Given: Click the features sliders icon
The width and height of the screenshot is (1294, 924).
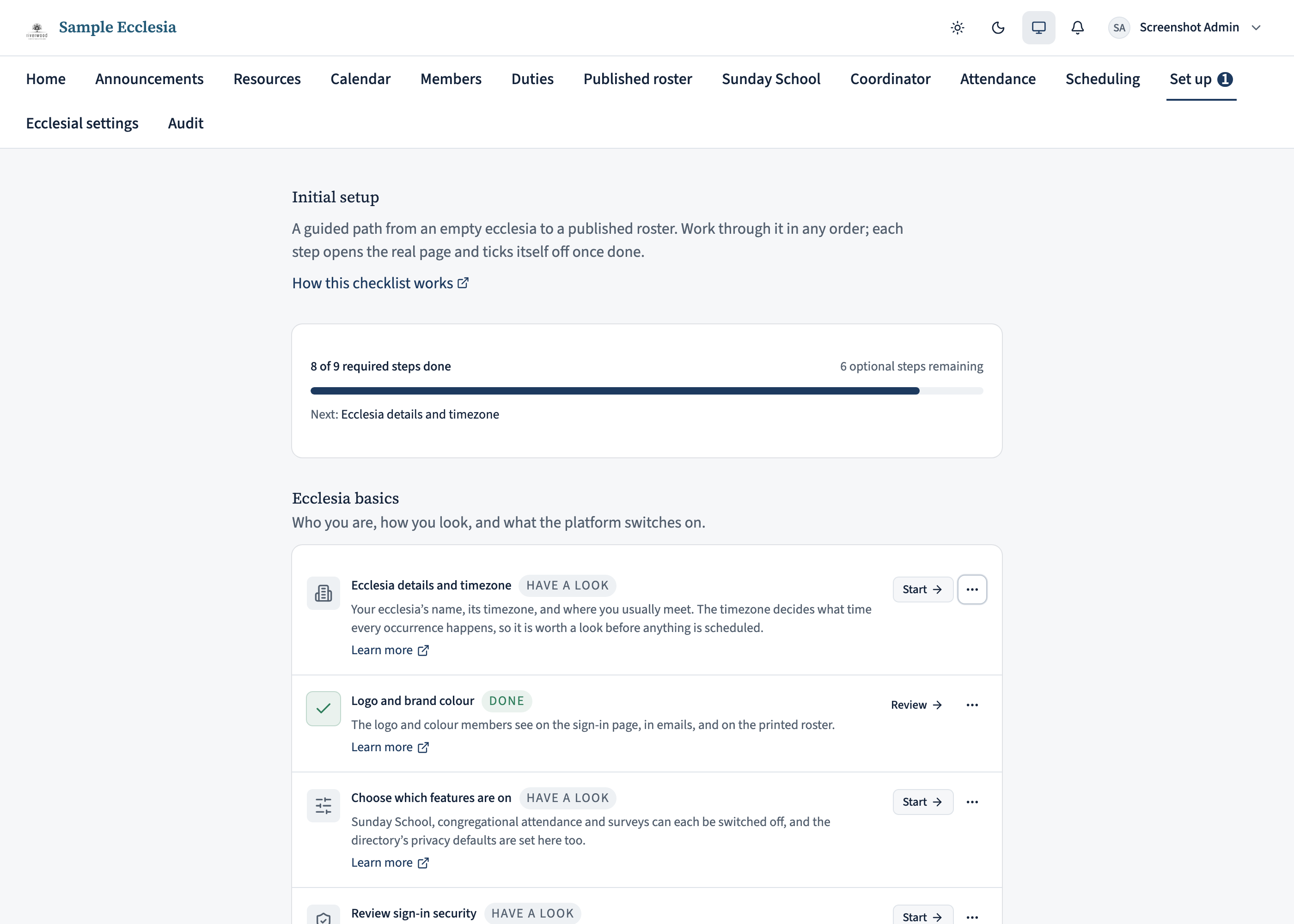Looking at the screenshot, I should [323, 805].
